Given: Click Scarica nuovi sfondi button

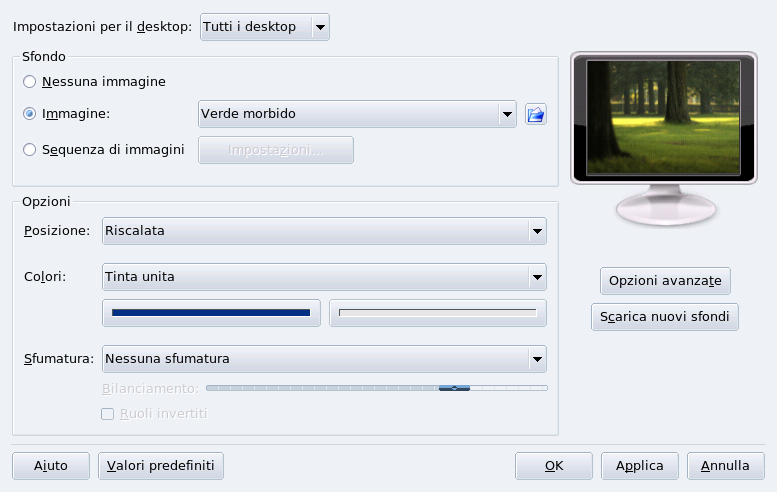Looking at the screenshot, I should coord(665,317).
